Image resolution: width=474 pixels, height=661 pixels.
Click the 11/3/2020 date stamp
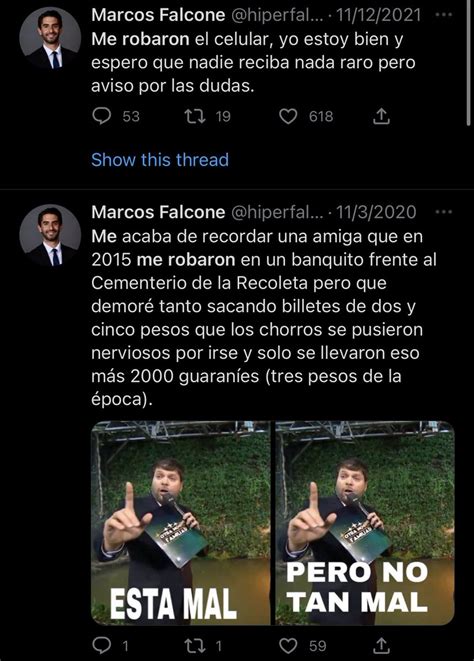376,212
